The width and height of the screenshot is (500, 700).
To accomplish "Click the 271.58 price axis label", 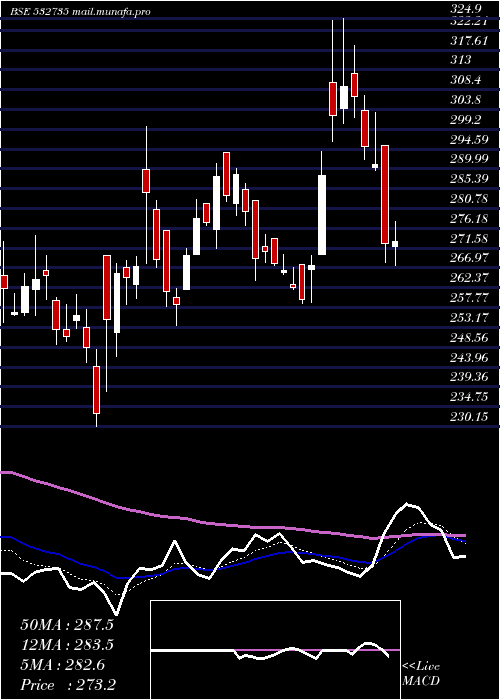I will [x=469, y=238].
